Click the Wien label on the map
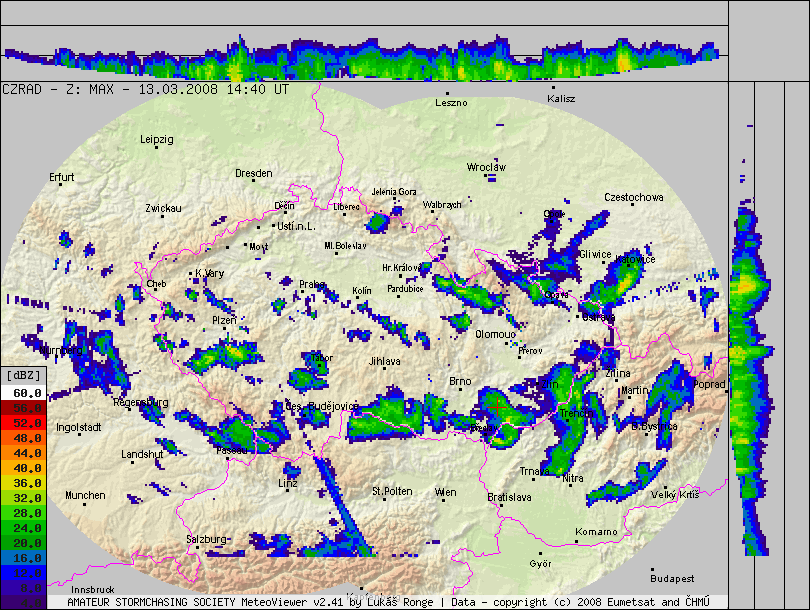The height and width of the screenshot is (610, 810). (x=445, y=492)
